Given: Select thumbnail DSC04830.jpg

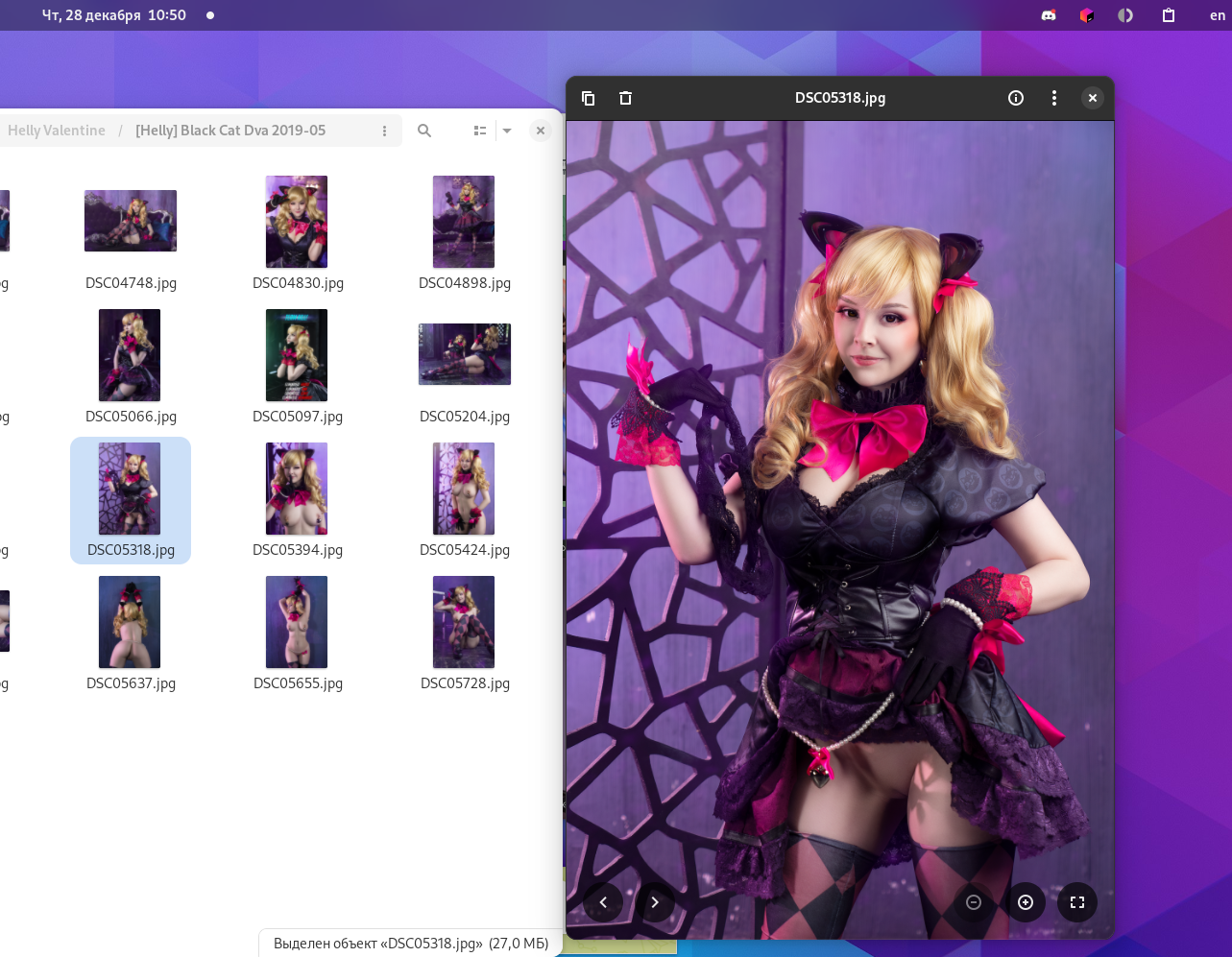Looking at the screenshot, I should [297, 222].
